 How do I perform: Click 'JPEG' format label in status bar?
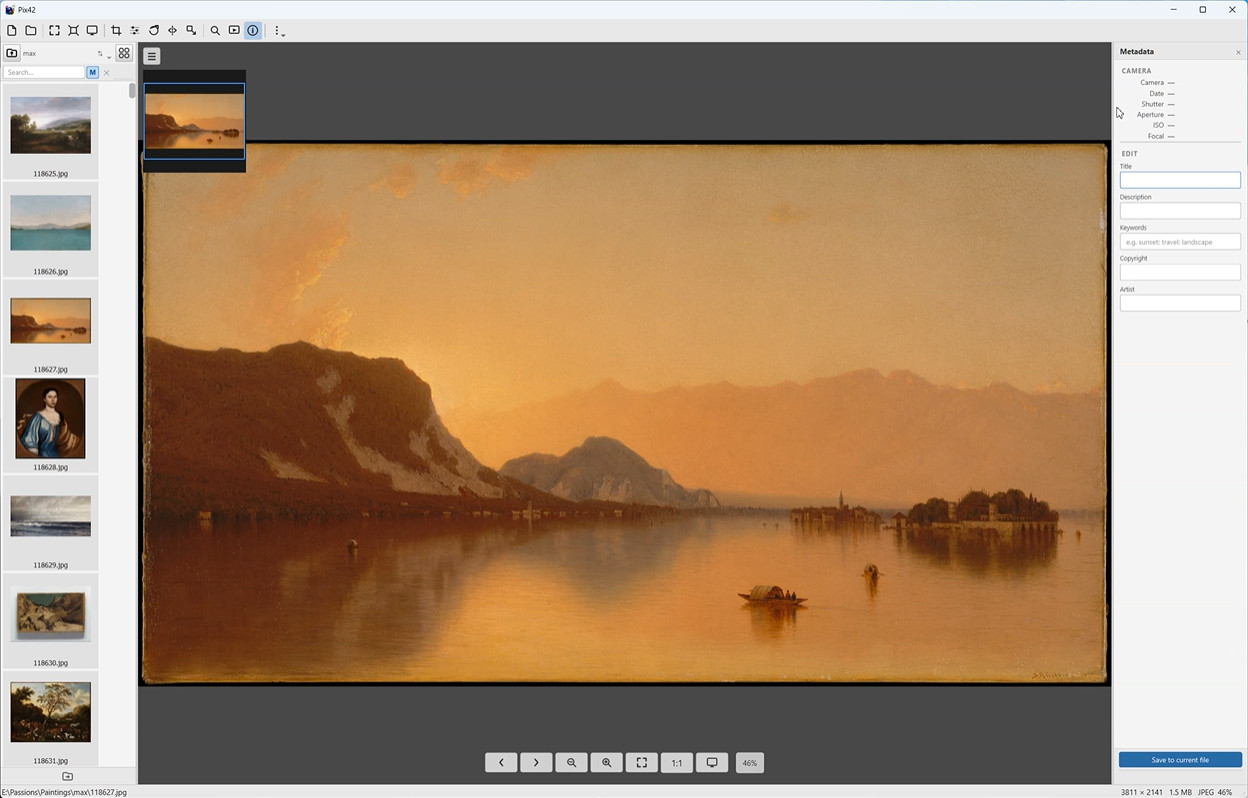[1204, 792]
